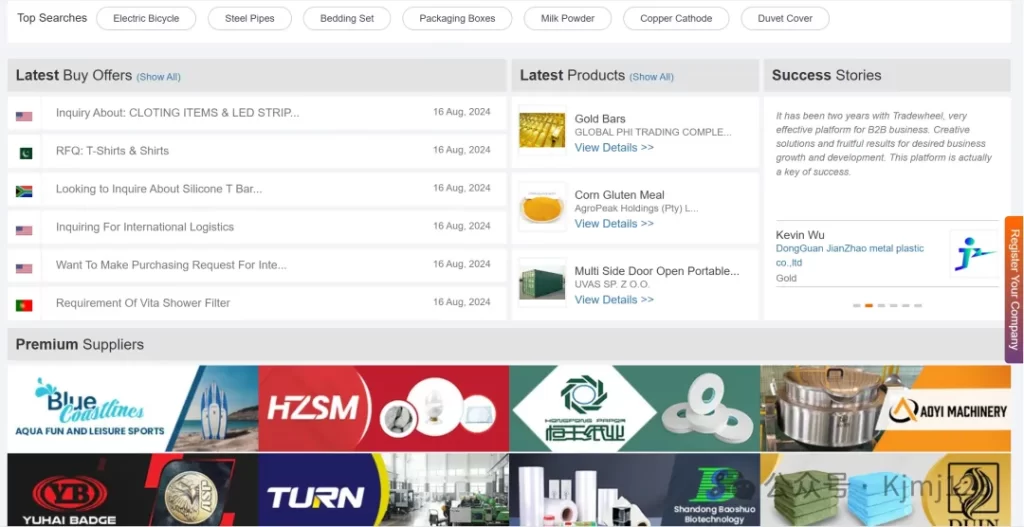Click AgroPeak Holdings company name

637,208
